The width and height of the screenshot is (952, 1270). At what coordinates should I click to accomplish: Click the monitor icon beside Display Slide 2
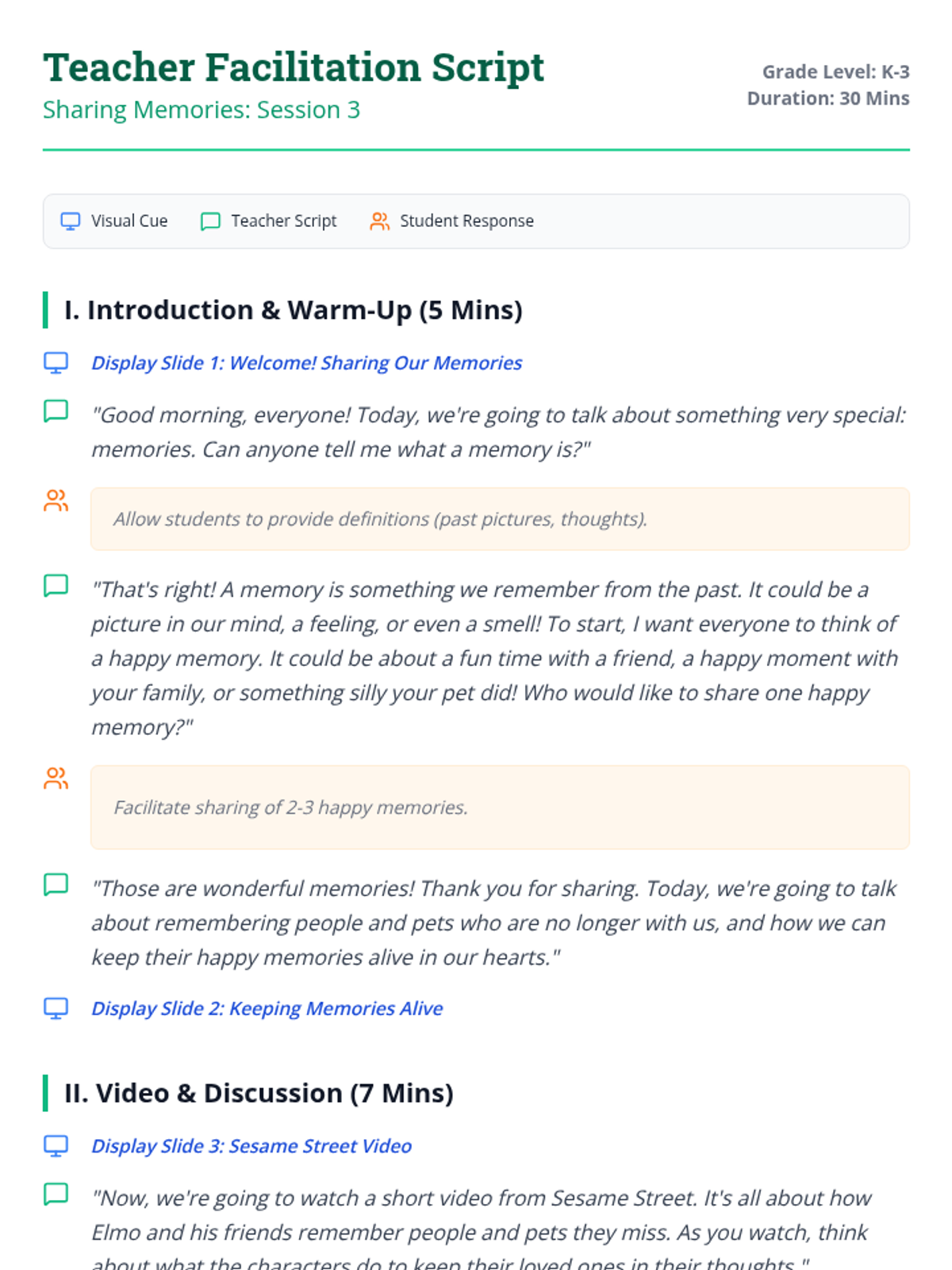click(x=56, y=1008)
